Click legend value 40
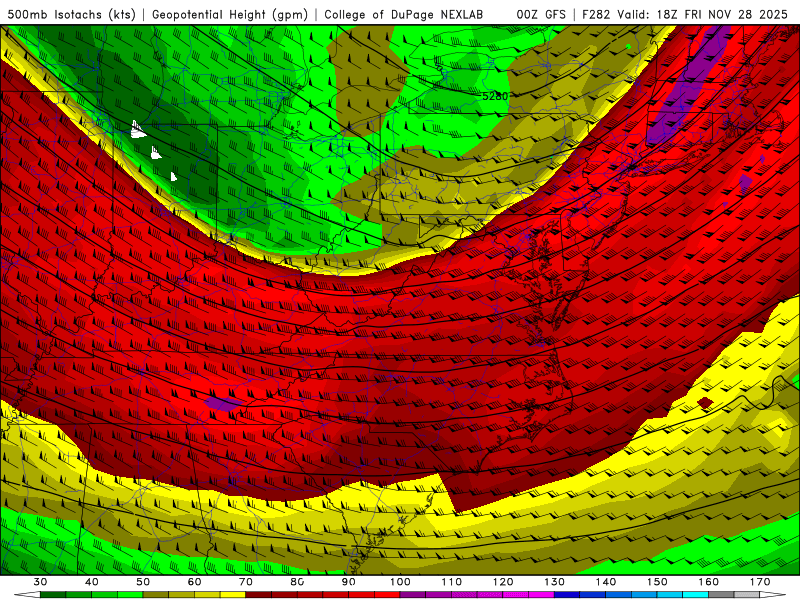This screenshot has width=800, height=600. click(x=91, y=582)
